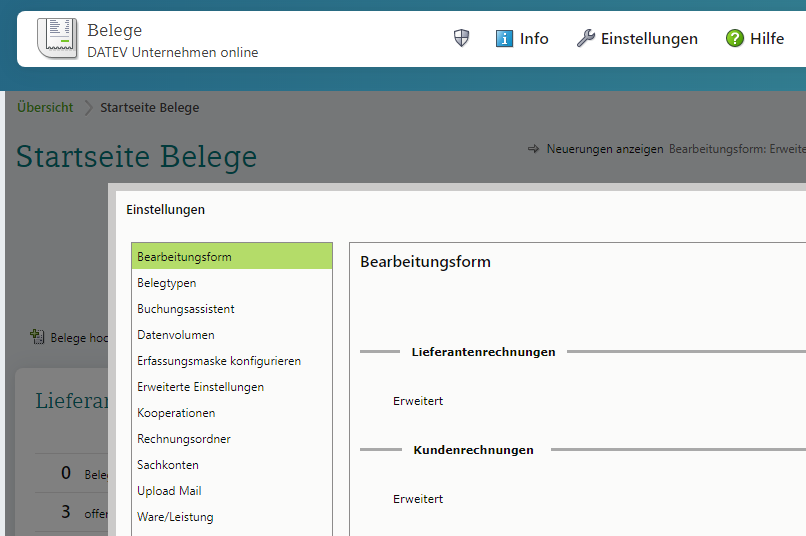Click the breadcrumb chevron after Übersicht
Viewport: 806px width, 536px height.
[87, 108]
